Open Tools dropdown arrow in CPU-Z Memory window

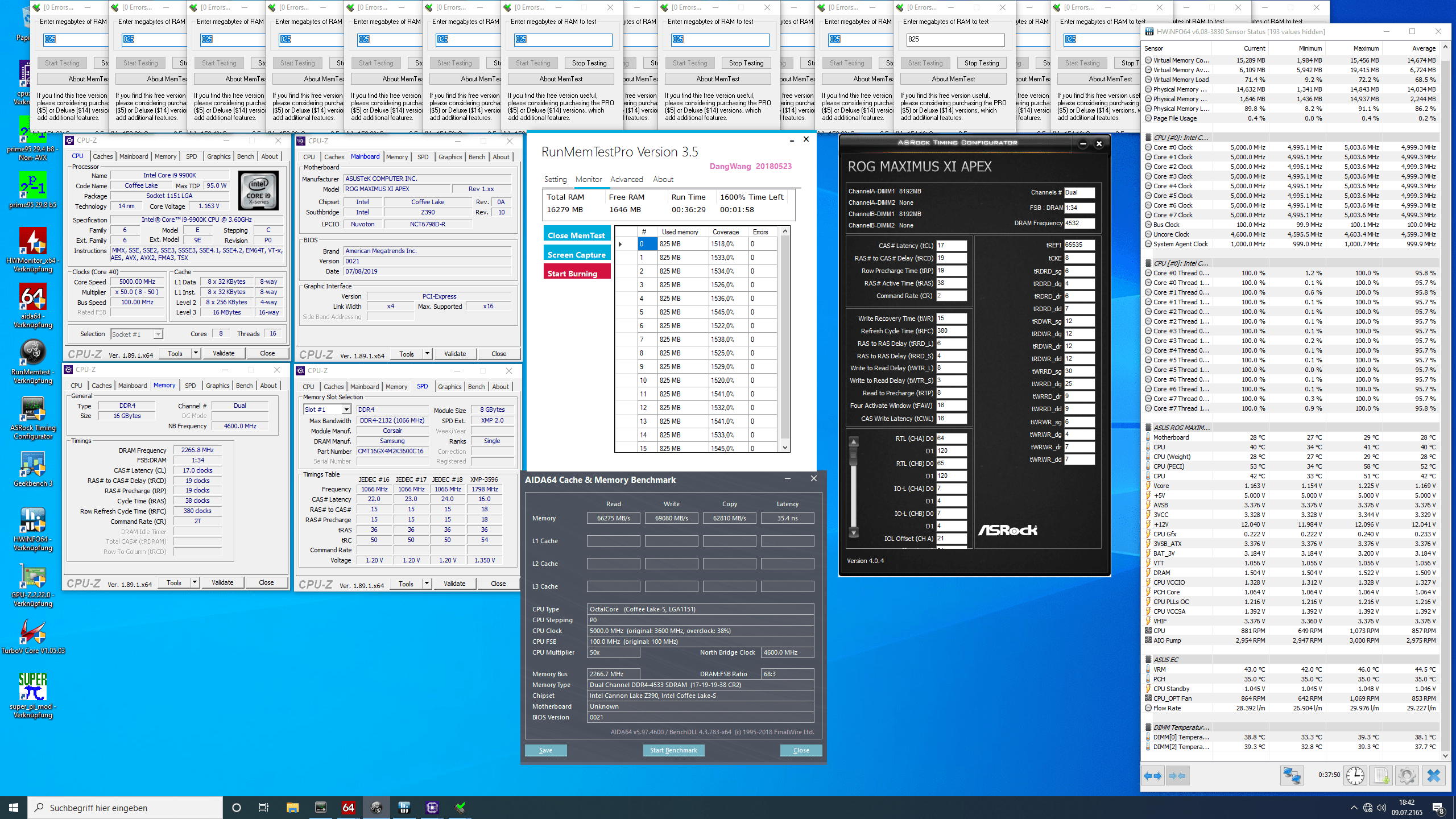click(x=195, y=582)
